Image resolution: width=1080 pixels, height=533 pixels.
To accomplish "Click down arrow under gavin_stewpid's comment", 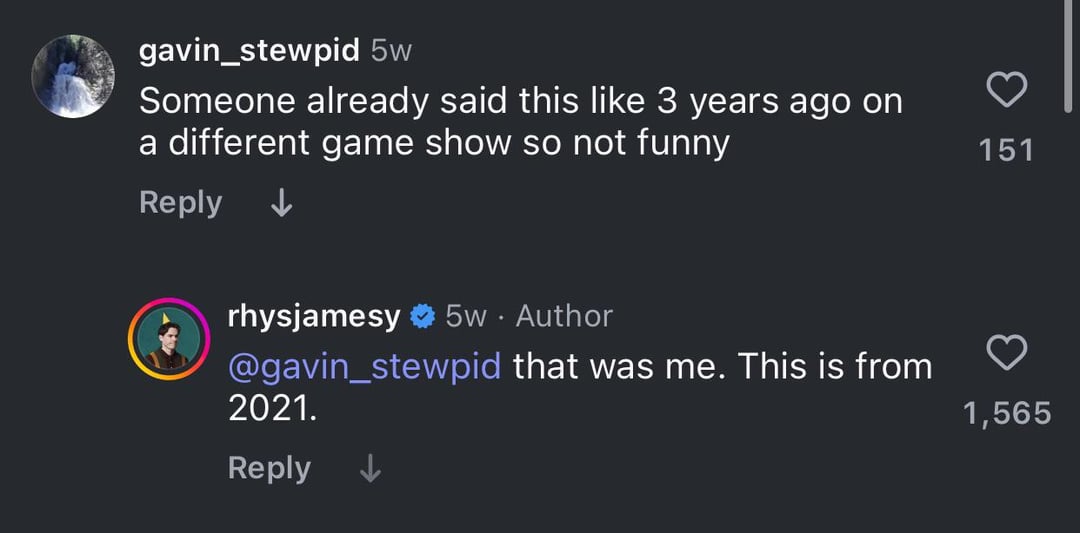I will 282,203.
